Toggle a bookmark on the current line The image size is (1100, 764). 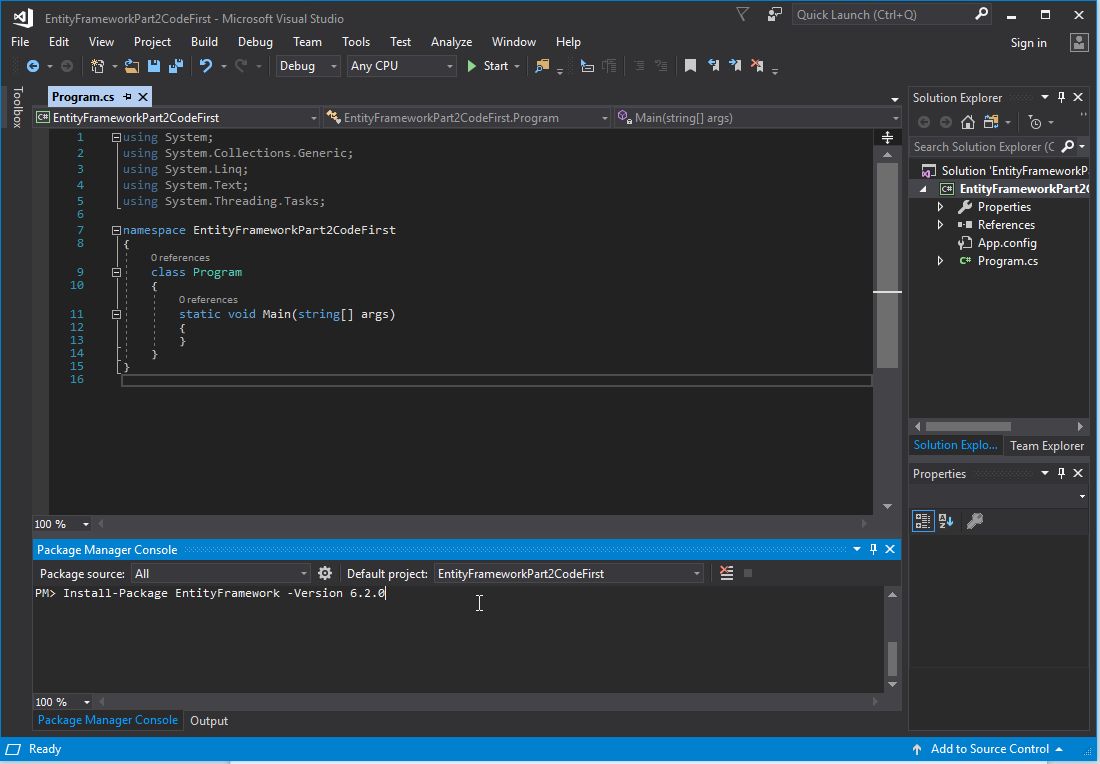(690, 65)
